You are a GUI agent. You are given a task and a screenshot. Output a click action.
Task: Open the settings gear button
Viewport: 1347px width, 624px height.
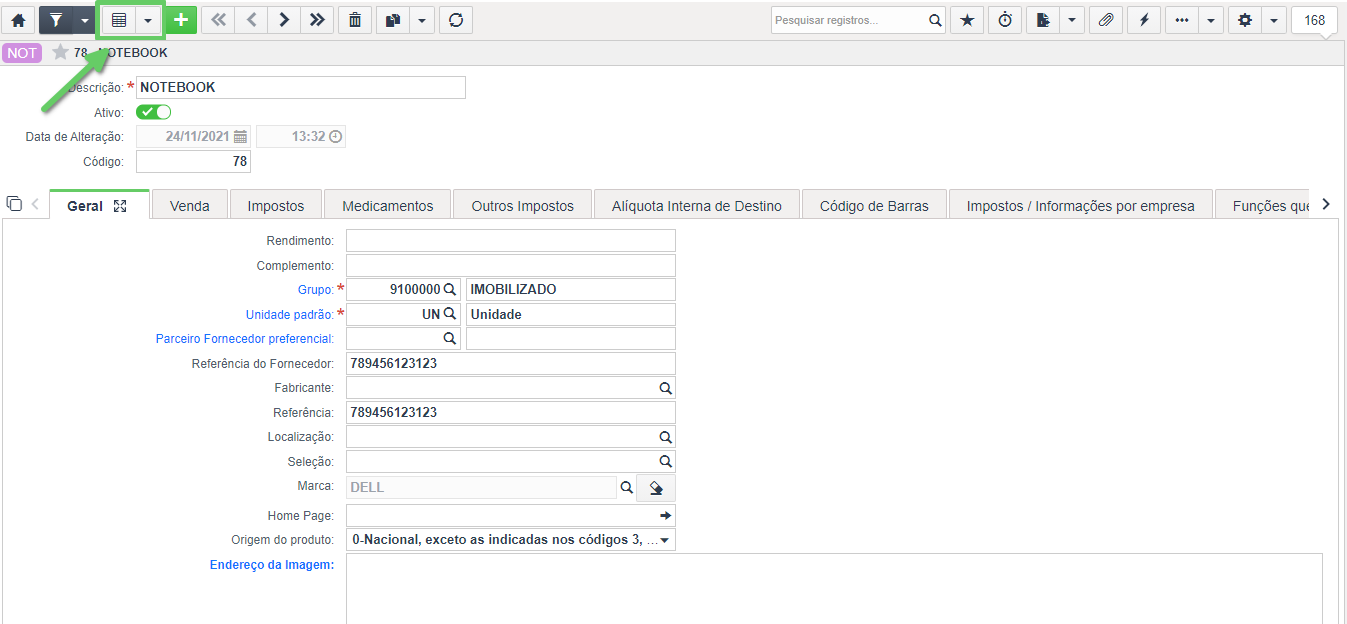coord(1245,20)
